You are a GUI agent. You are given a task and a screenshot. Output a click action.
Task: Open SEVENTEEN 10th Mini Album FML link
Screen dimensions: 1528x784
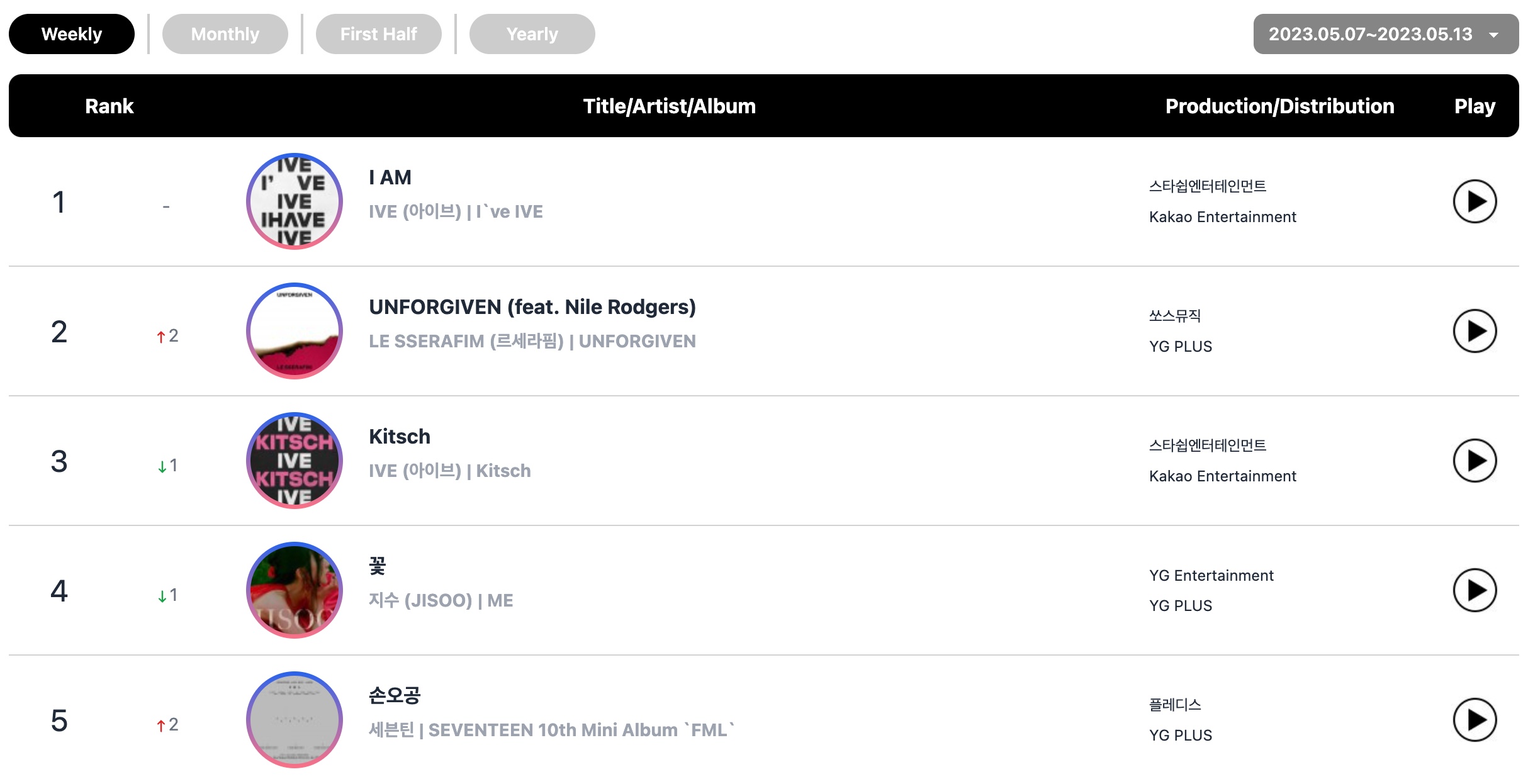581,730
